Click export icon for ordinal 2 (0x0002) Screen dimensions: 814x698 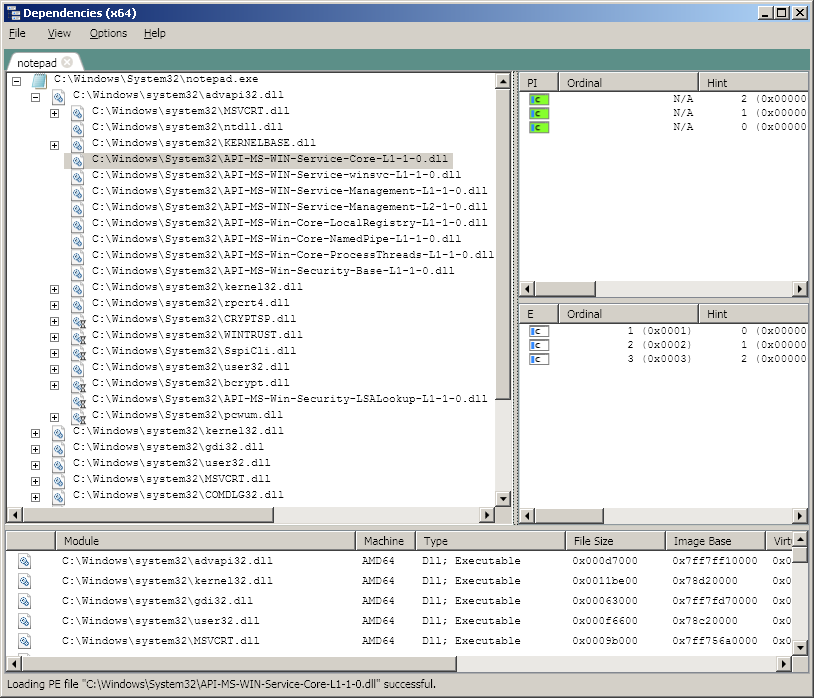coord(539,345)
